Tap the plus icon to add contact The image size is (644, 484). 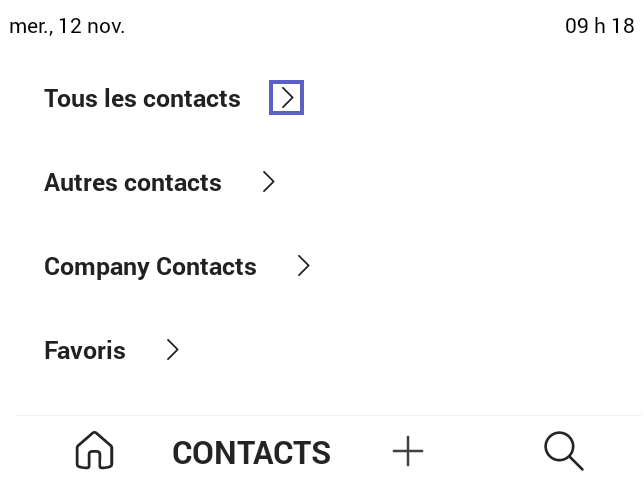click(x=408, y=451)
